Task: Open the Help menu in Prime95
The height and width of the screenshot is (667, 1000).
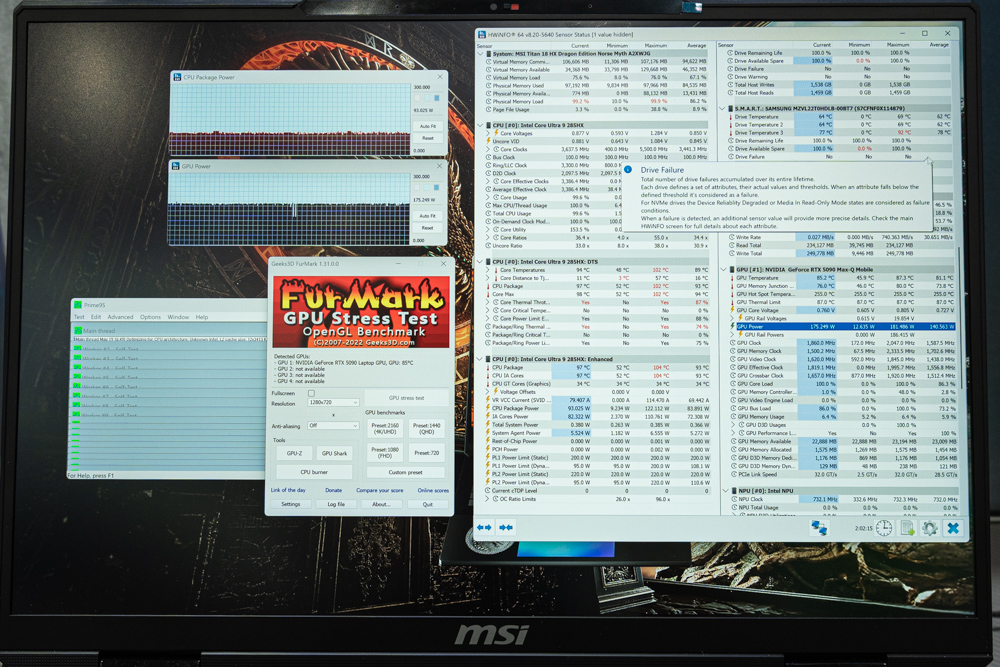Action: (202, 317)
